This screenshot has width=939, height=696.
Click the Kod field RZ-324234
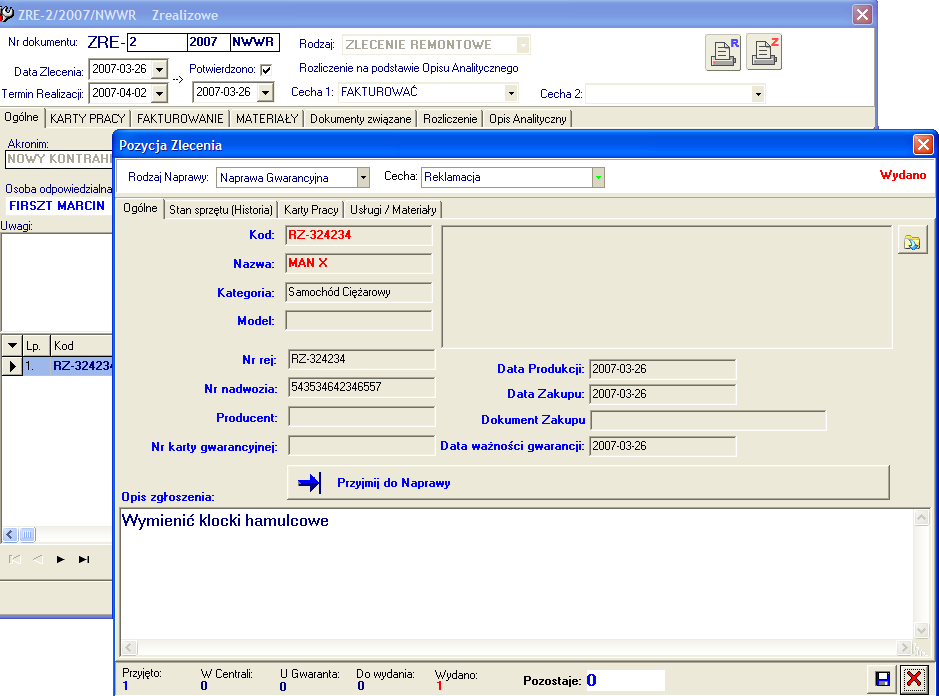(x=358, y=235)
